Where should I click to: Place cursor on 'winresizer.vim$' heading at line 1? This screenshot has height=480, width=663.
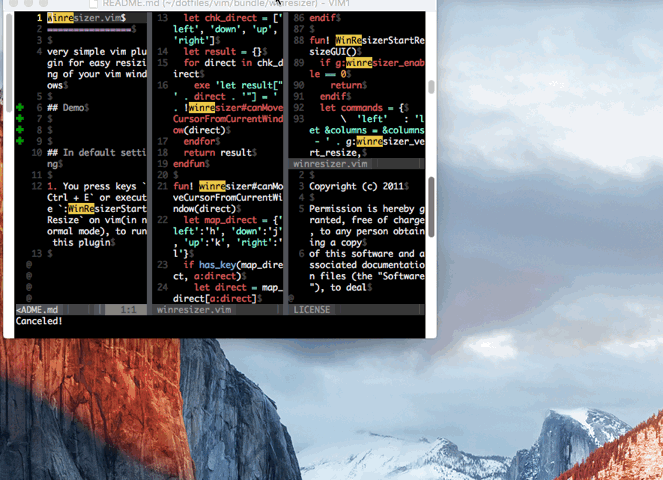[86, 18]
